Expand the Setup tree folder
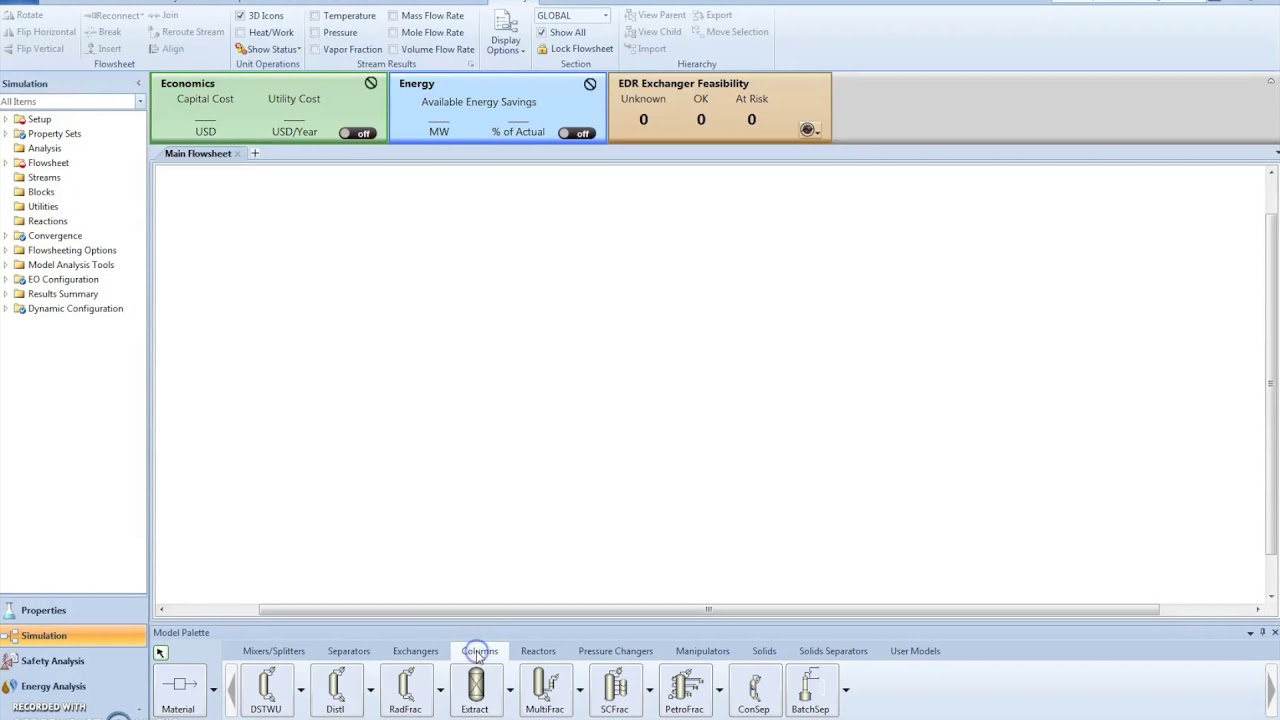Screen dimensions: 1280x720 6,119
